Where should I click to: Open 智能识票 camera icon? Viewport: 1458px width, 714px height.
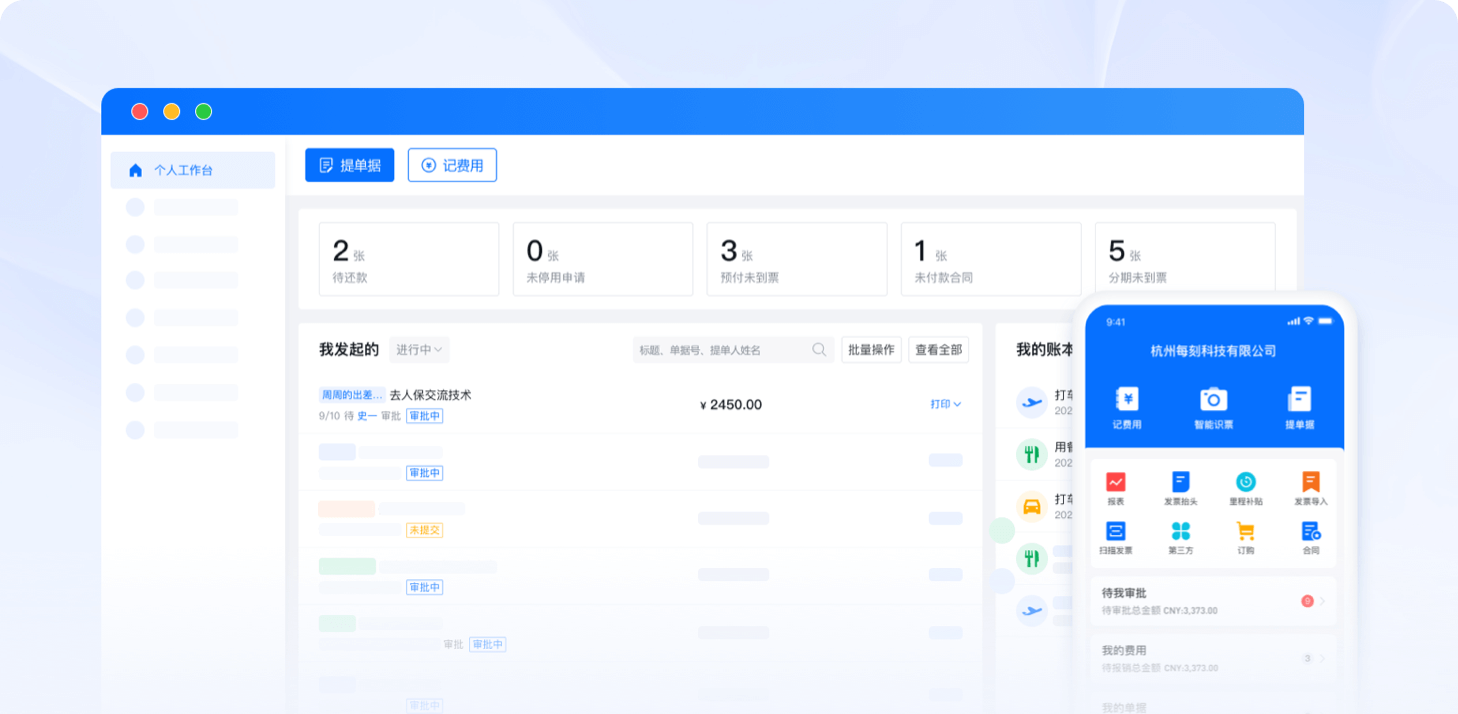click(1213, 400)
